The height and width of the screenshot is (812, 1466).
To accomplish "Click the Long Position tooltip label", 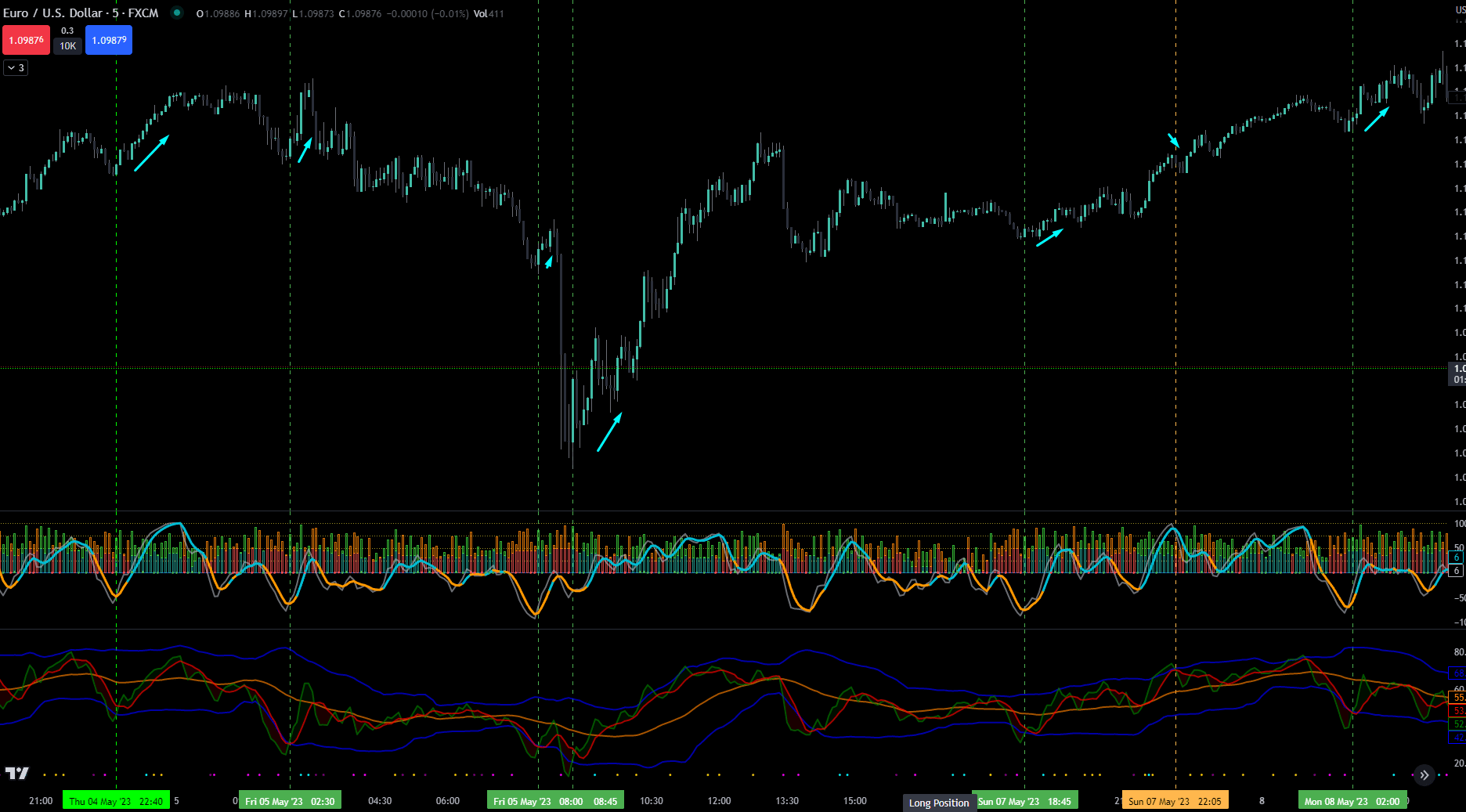I will 939,803.
